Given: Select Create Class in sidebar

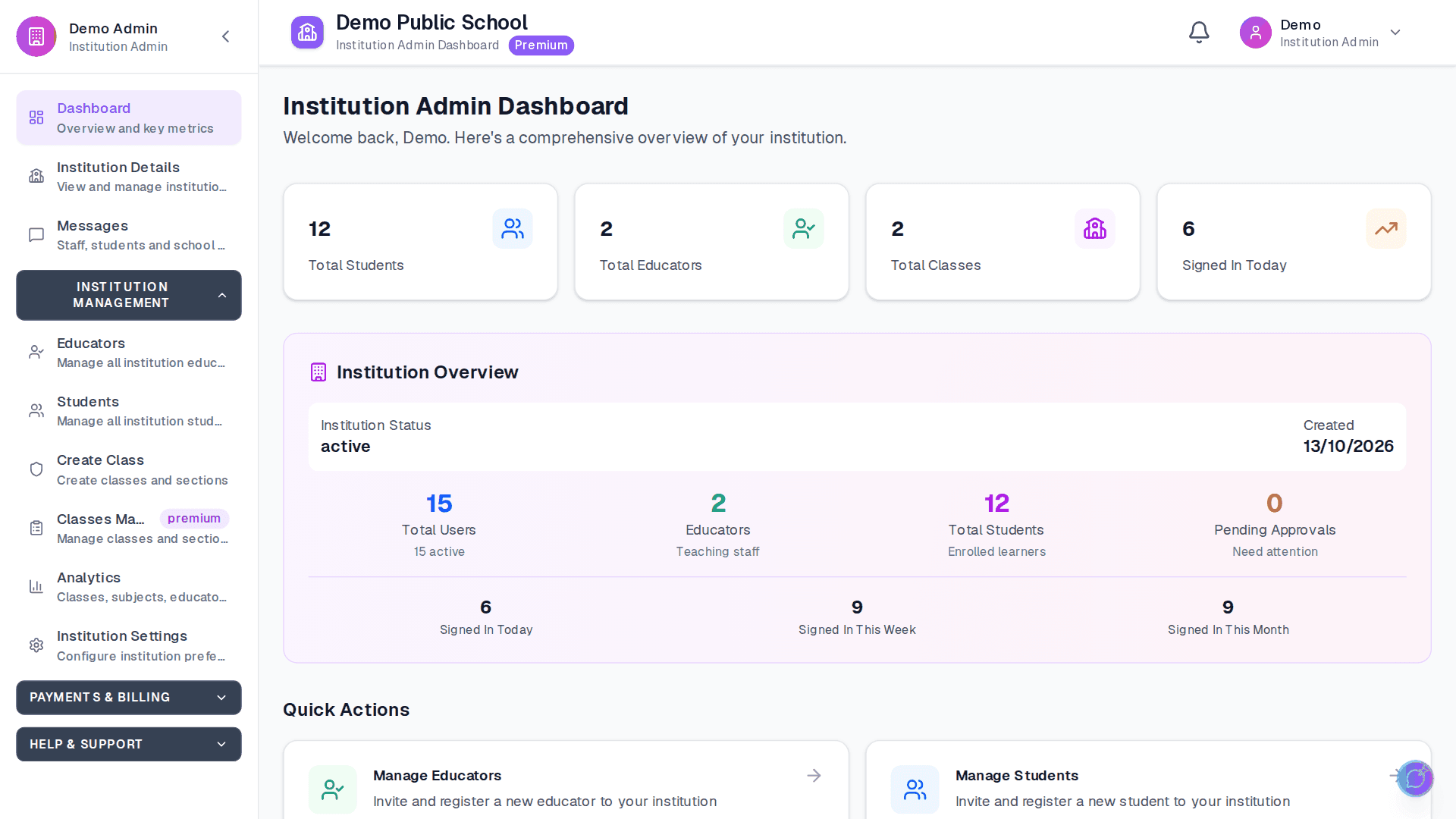Looking at the screenshot, I should pos(129,469).
